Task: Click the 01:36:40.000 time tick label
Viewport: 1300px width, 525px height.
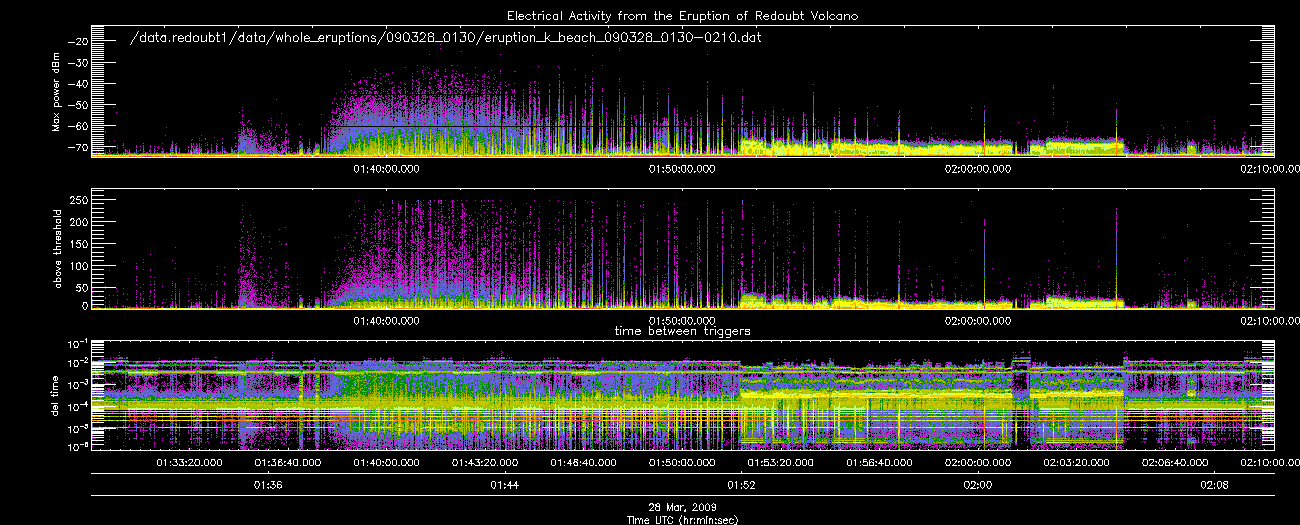Action: coord(288,463)
